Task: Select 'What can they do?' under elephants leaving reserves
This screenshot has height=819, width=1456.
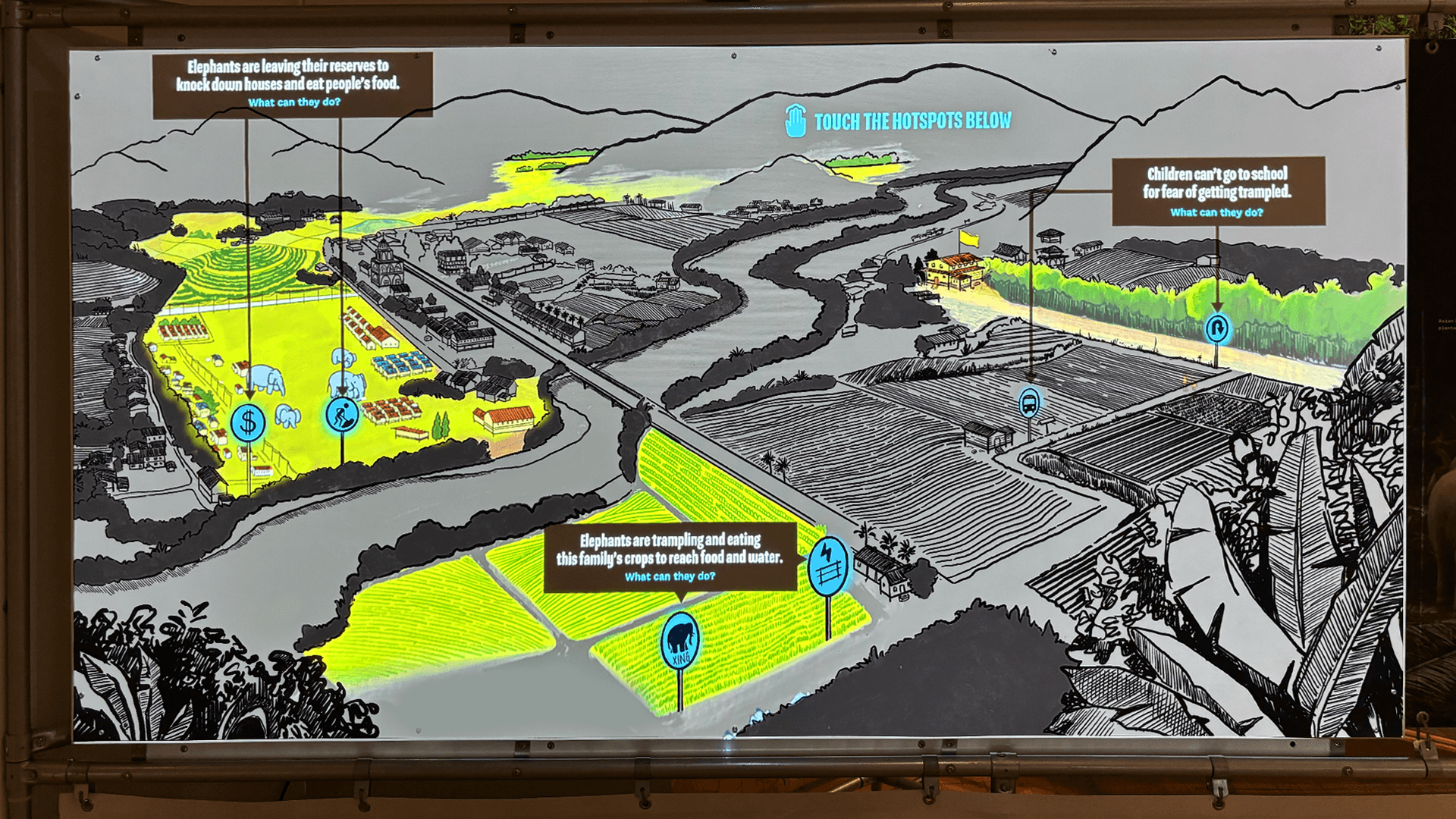Action: [x=294, y=102]
